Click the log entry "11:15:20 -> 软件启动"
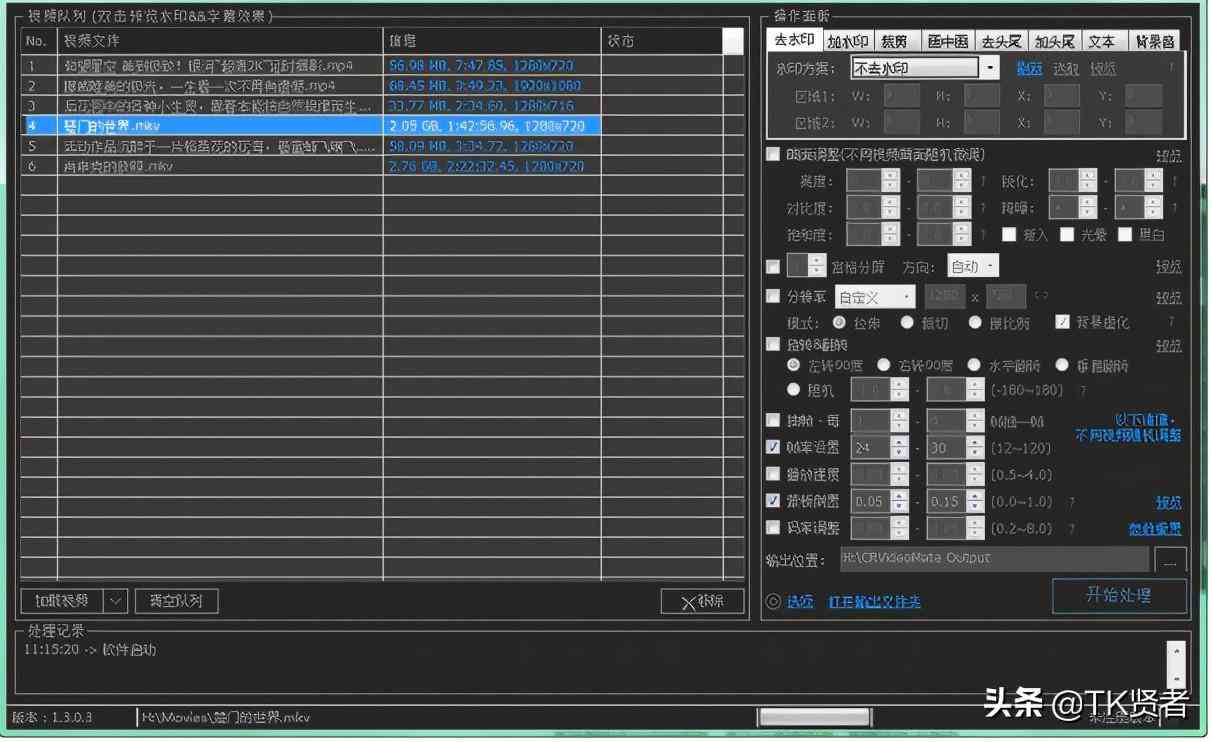Viewport: 1212px width, 742px height. (90, 650)
